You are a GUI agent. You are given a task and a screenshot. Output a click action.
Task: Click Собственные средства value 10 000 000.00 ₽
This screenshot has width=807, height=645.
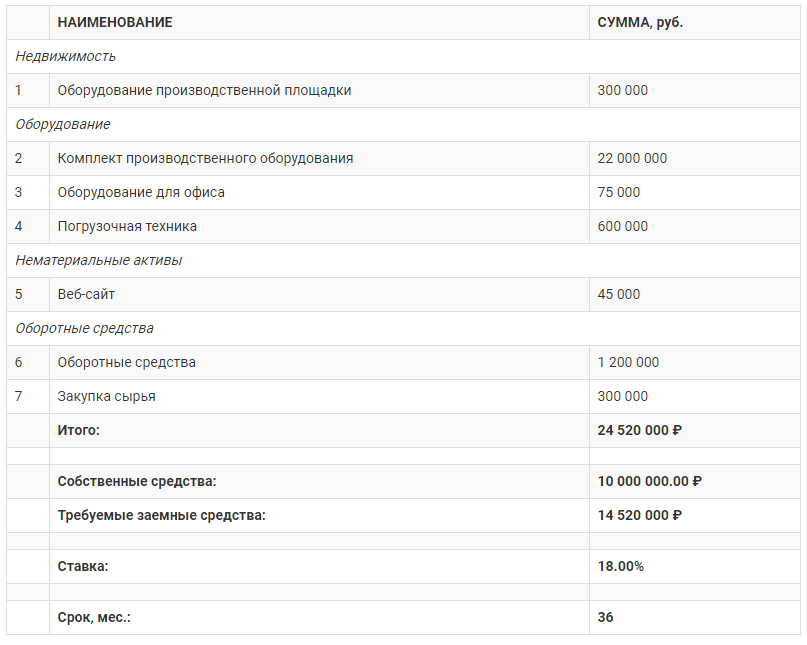650,481
